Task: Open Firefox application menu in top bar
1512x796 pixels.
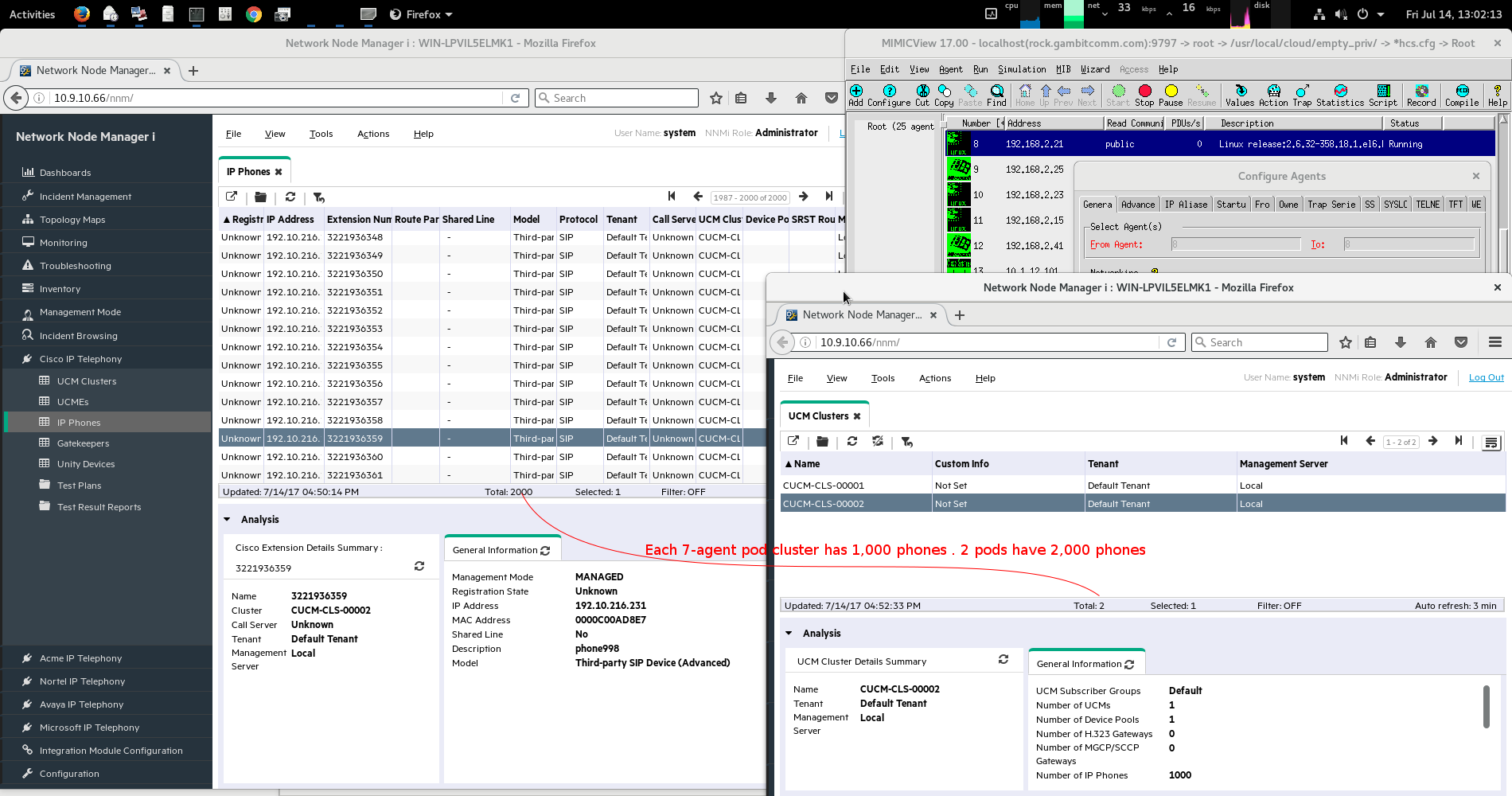Action: (421, 14)
